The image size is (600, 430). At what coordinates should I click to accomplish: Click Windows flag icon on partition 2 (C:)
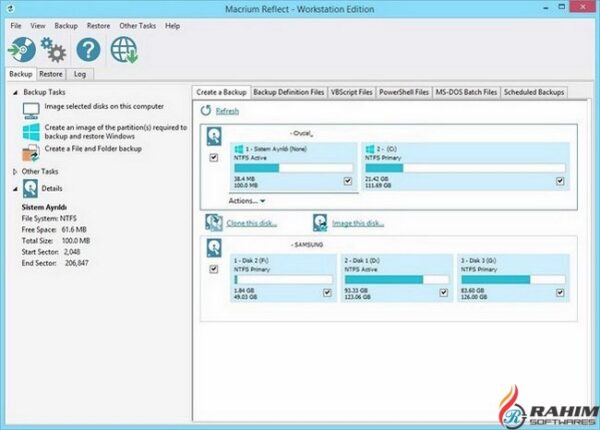click(370, 149)
